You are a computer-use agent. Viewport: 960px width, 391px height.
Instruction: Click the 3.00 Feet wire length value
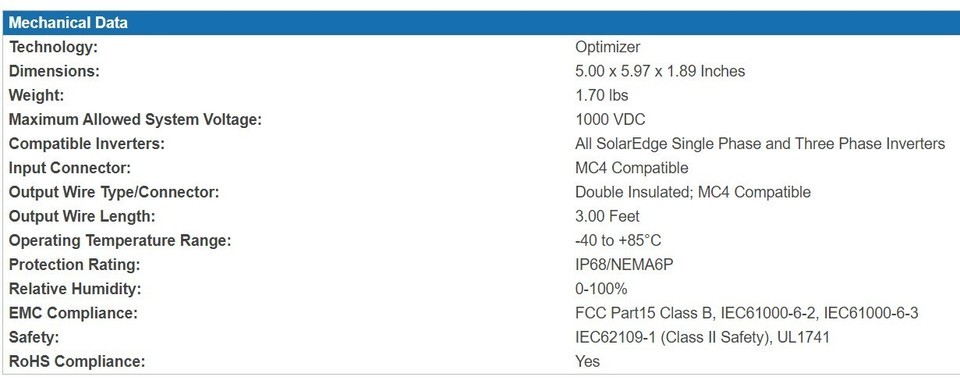[x=607, y=217]
